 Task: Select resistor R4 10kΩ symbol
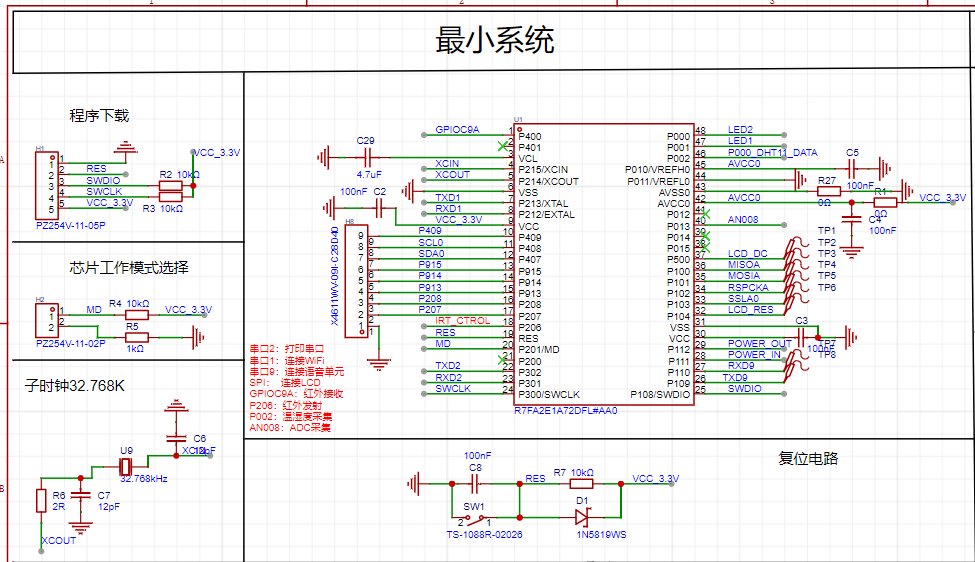[x=137, y=315]
